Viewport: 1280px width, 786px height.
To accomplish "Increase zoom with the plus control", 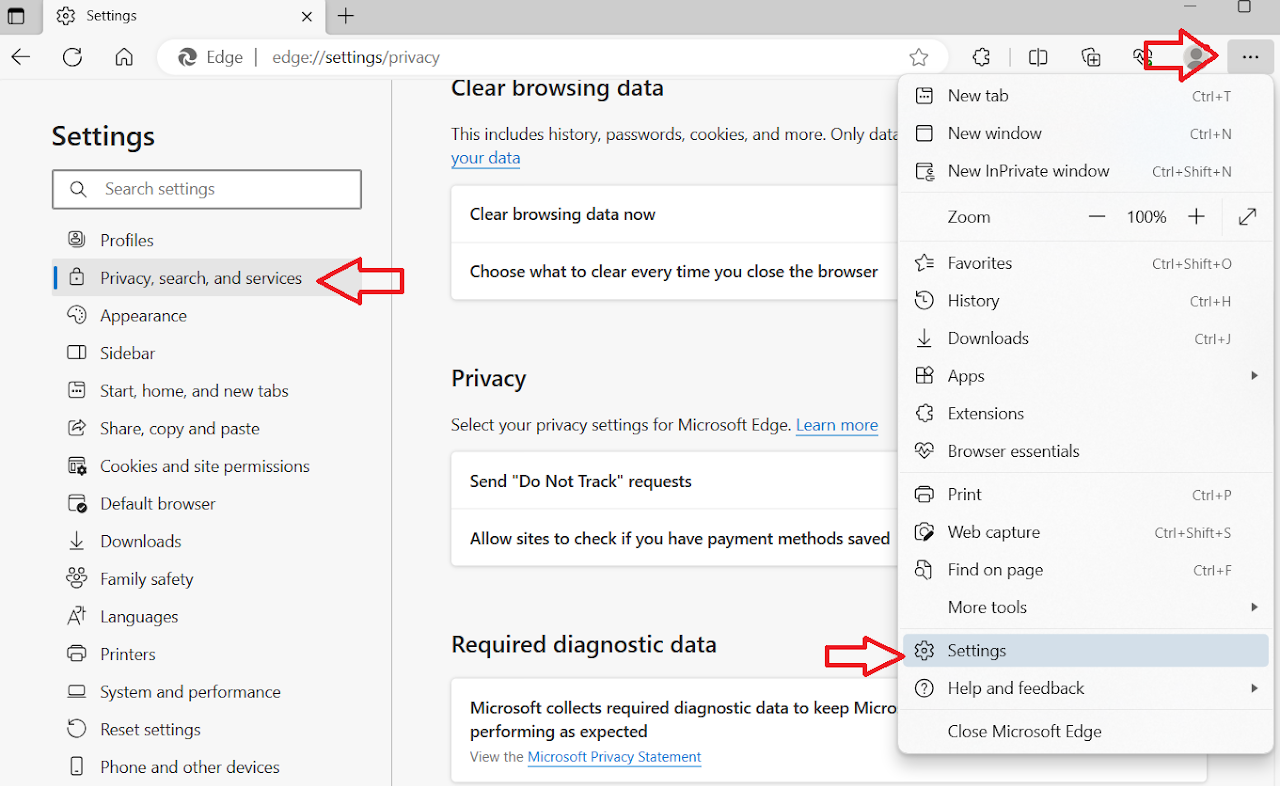I will [1196, 216].
